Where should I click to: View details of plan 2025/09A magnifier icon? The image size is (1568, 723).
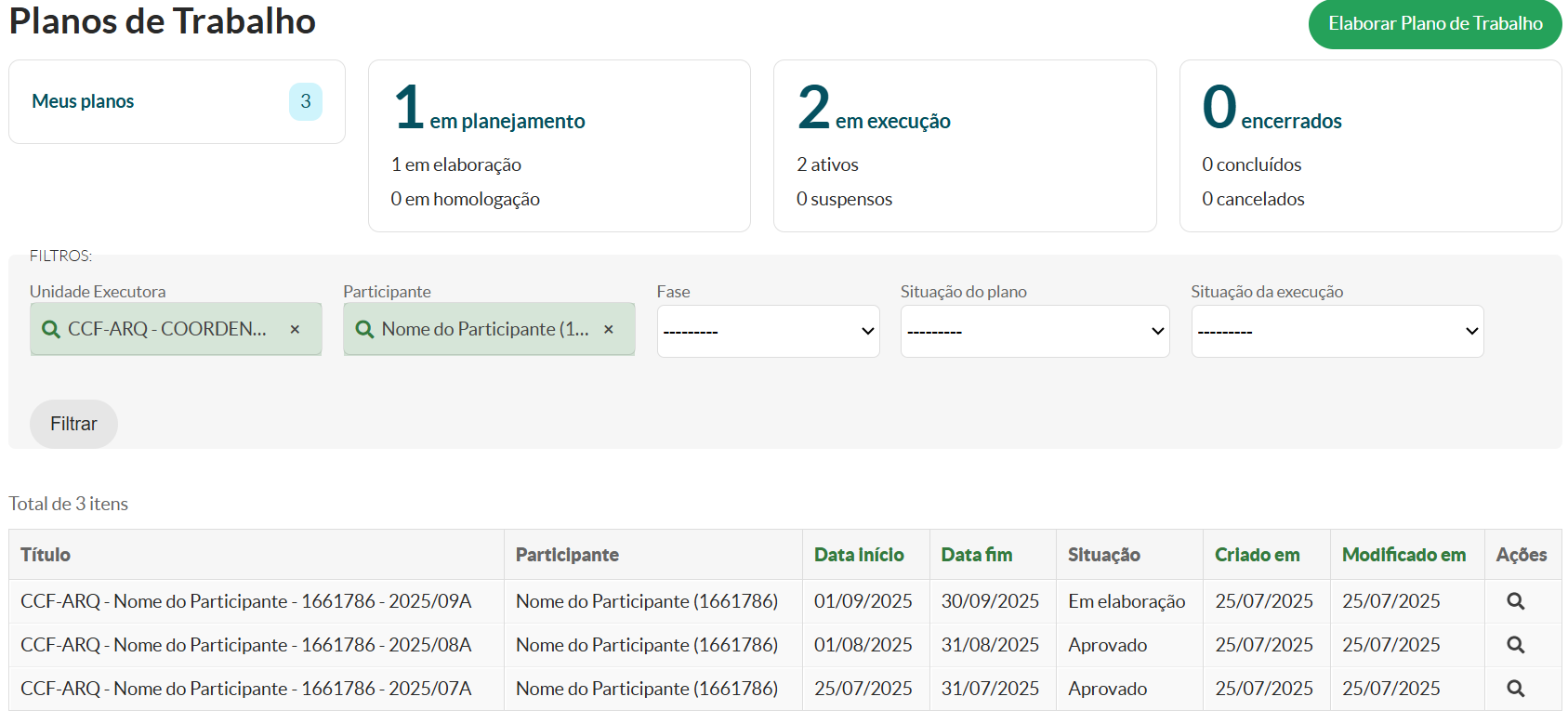(1515, 601)
